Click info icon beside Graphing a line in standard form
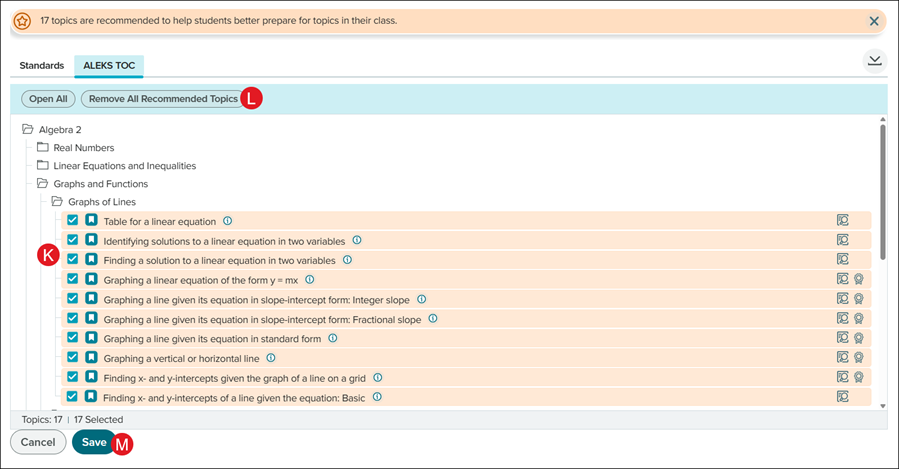Image resolution: width=900 pixels, height=469 pixels. tap(333, 339)
